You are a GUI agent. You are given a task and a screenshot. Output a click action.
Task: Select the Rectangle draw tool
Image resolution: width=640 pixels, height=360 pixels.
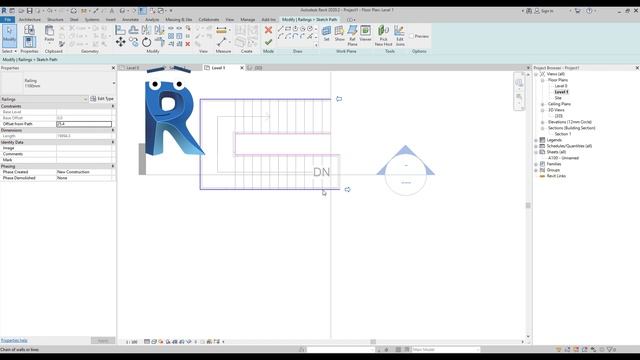click(x=288, y=29)
